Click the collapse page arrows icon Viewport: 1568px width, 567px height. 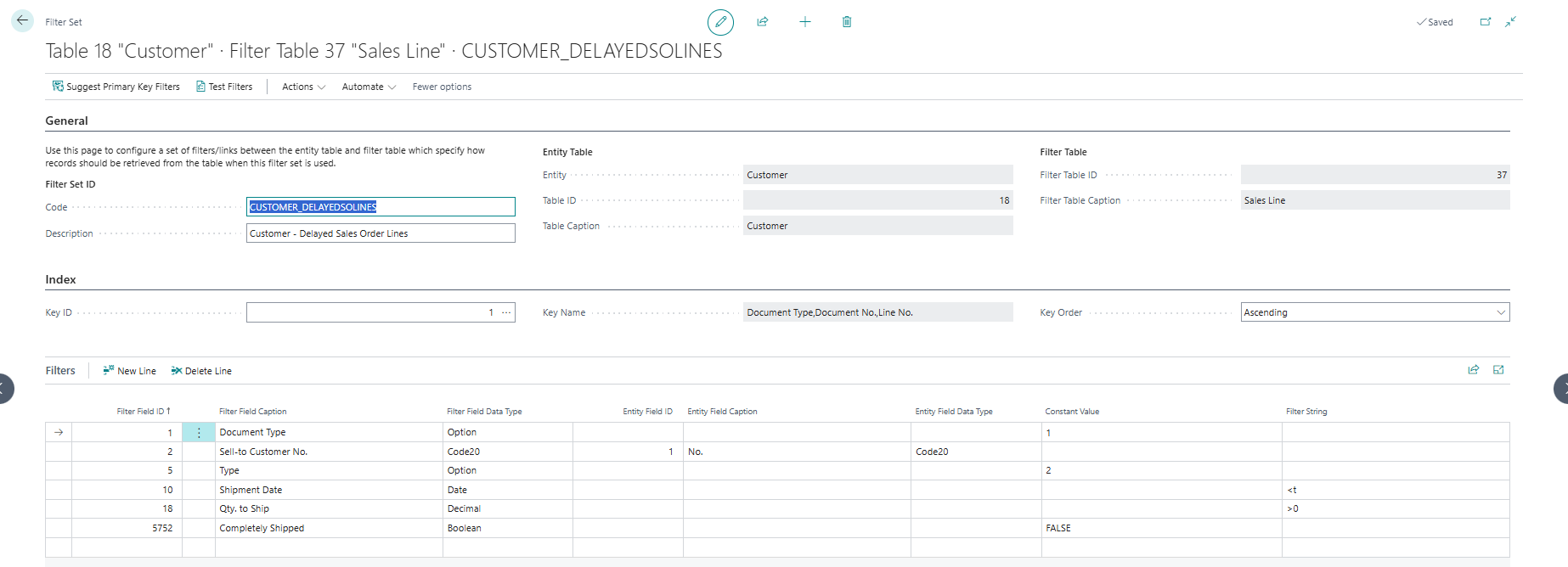(x=1510, y=22)
